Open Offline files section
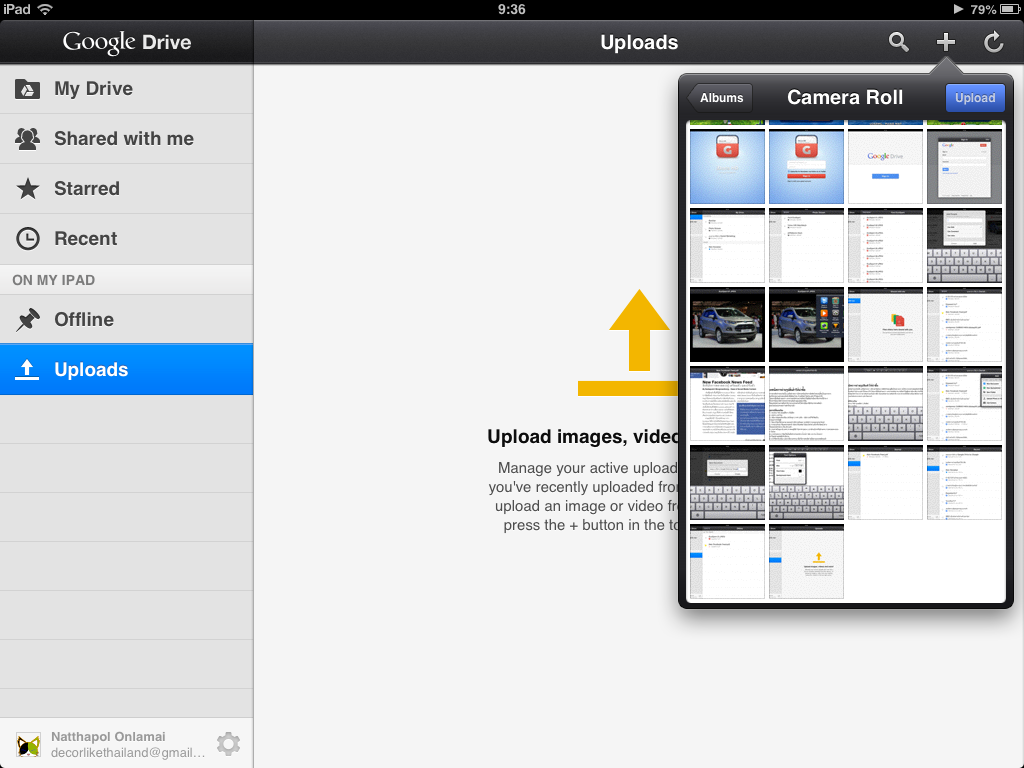 click(x=127, y=319)
